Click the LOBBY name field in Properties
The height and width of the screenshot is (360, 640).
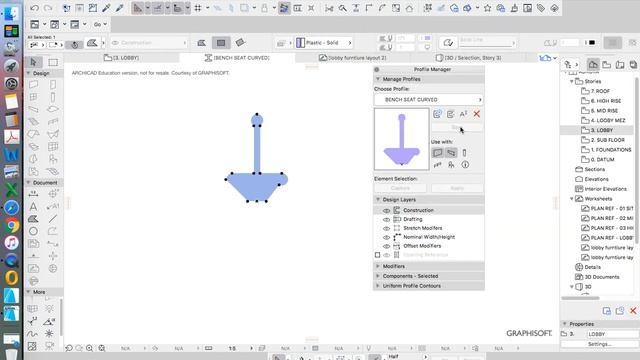[x=612, y=334]
